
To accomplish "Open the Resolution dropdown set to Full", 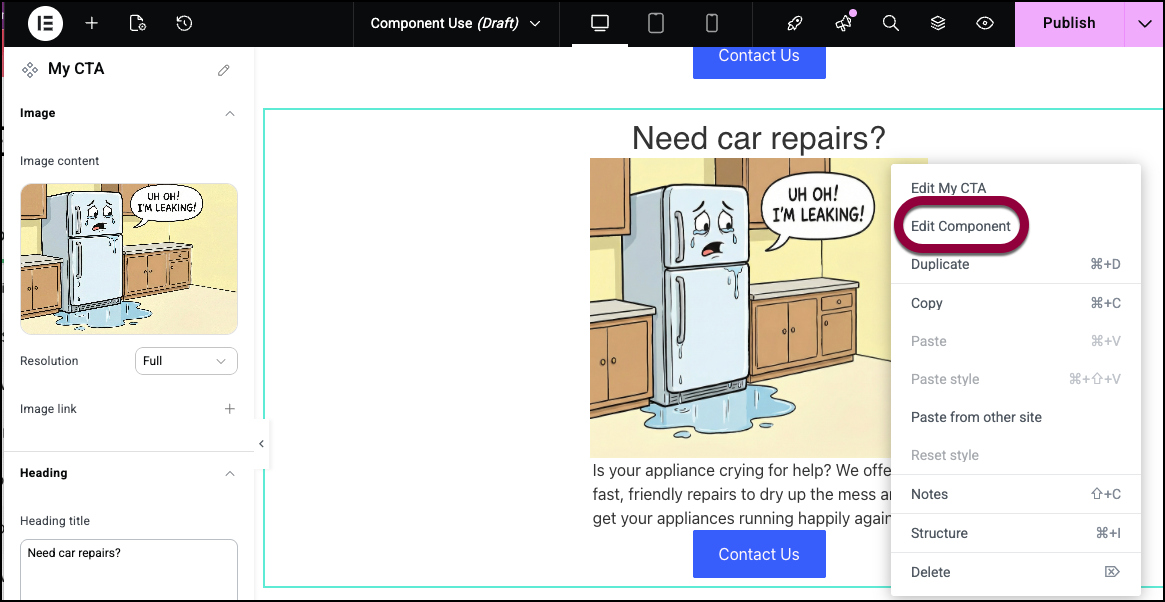I will (186, 361).
